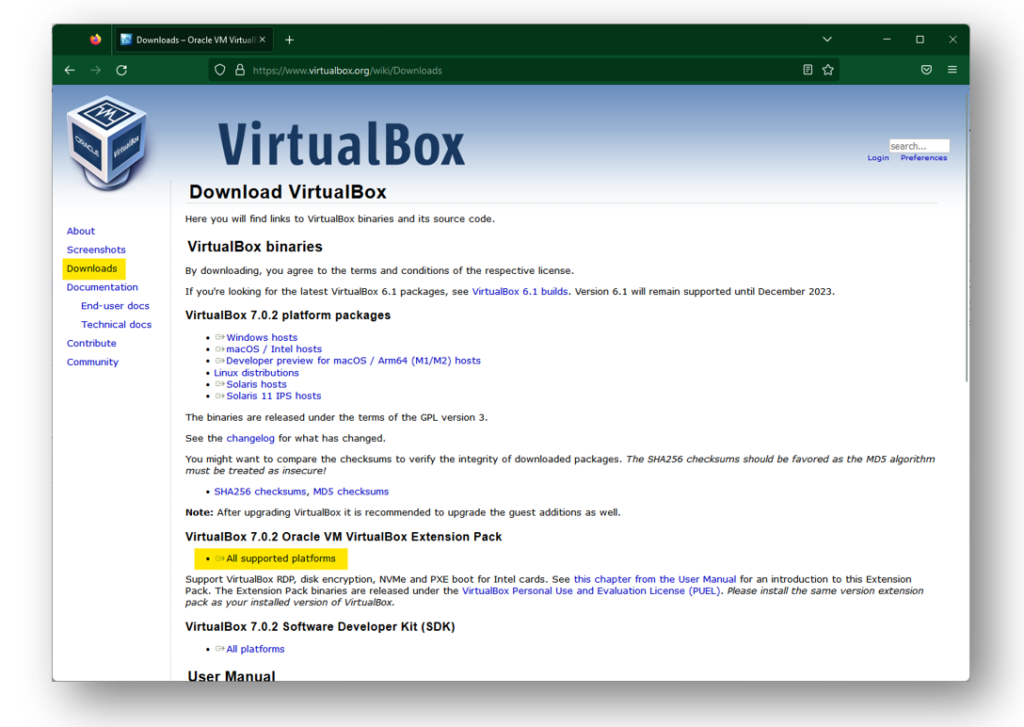
Task: Click the large VirtualBox title banner
Action: pos(342,144)
